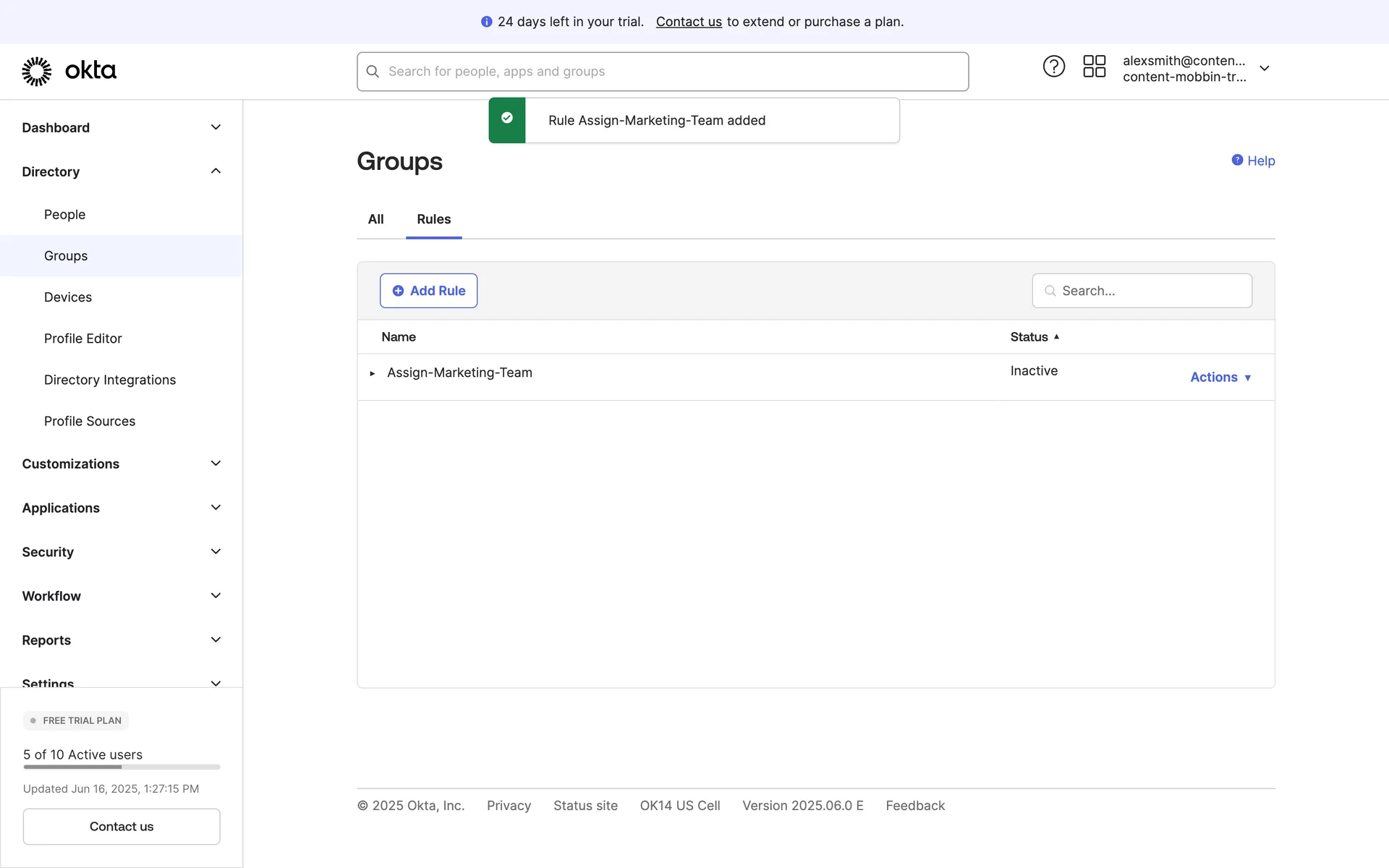Expand the Assign-Marketing-Team rule row
Screen dimensions: 1389x868
coord(373,373)
